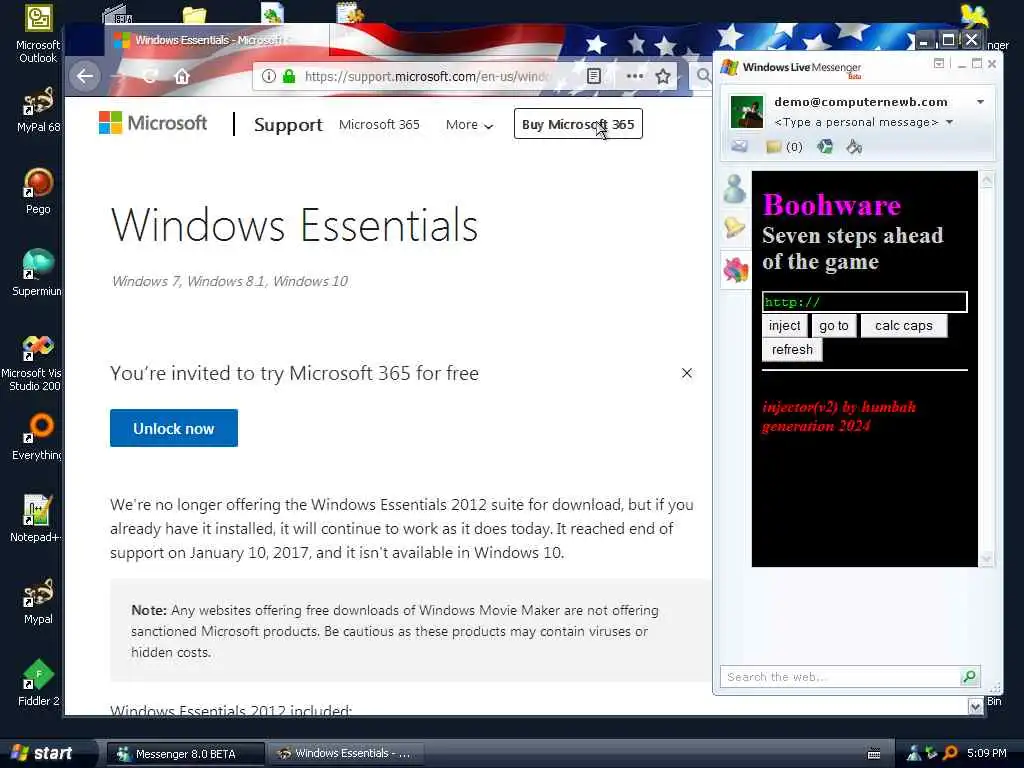1024x768 pixels.
Task: Type a personal message field in Messenger
Action: click(x=856, y=122)
